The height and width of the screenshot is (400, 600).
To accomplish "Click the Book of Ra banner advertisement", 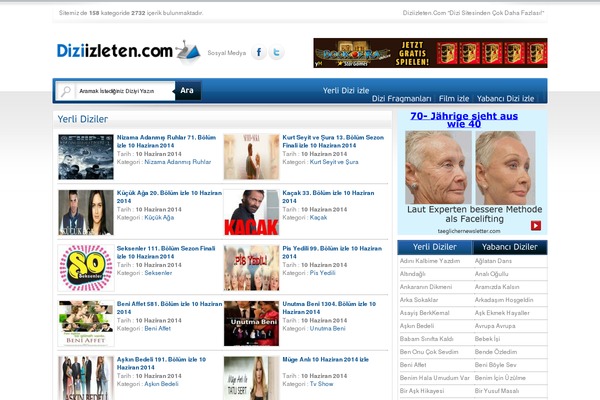I will tap(430, 53).
